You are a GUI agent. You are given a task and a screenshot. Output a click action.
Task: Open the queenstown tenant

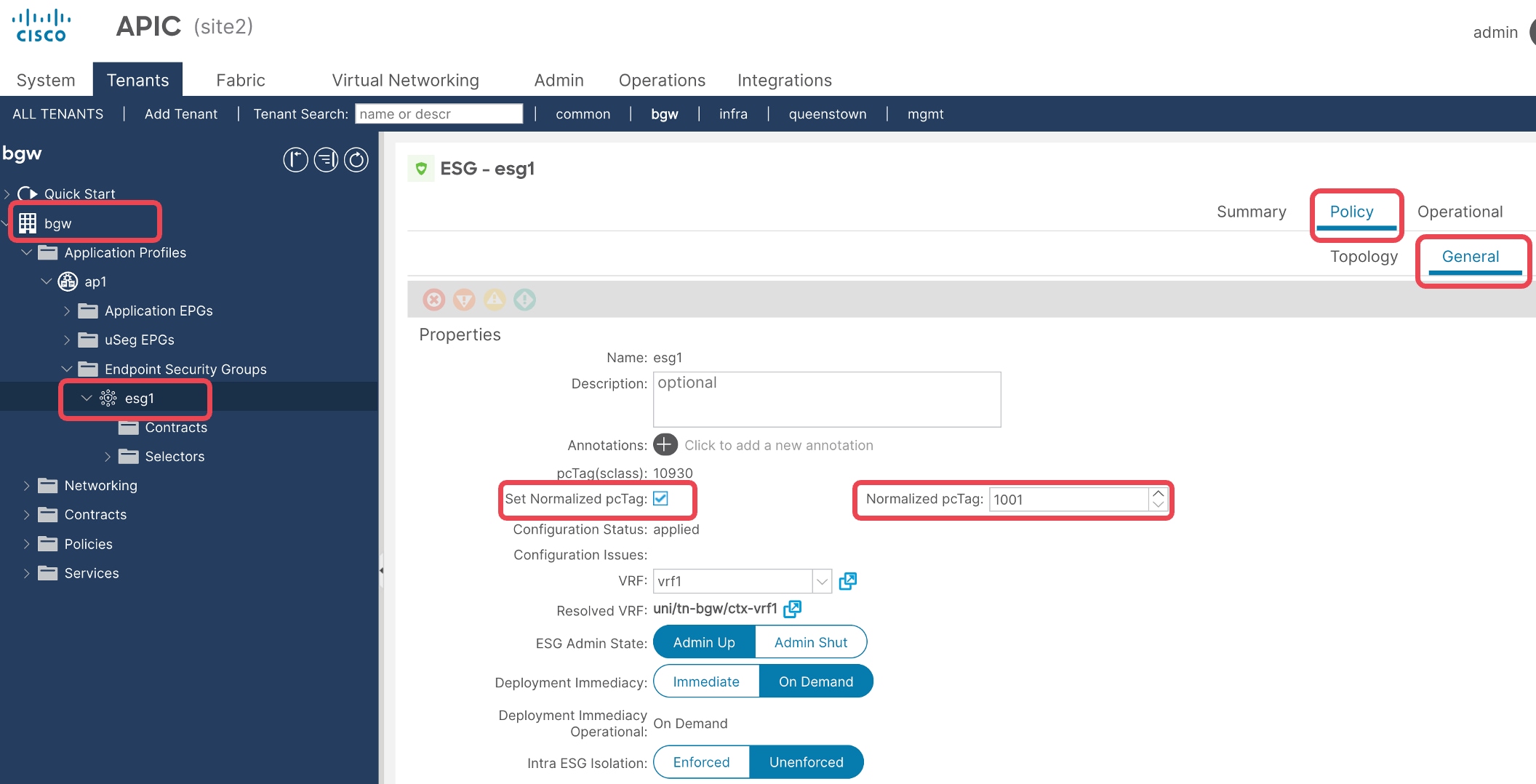828,114
